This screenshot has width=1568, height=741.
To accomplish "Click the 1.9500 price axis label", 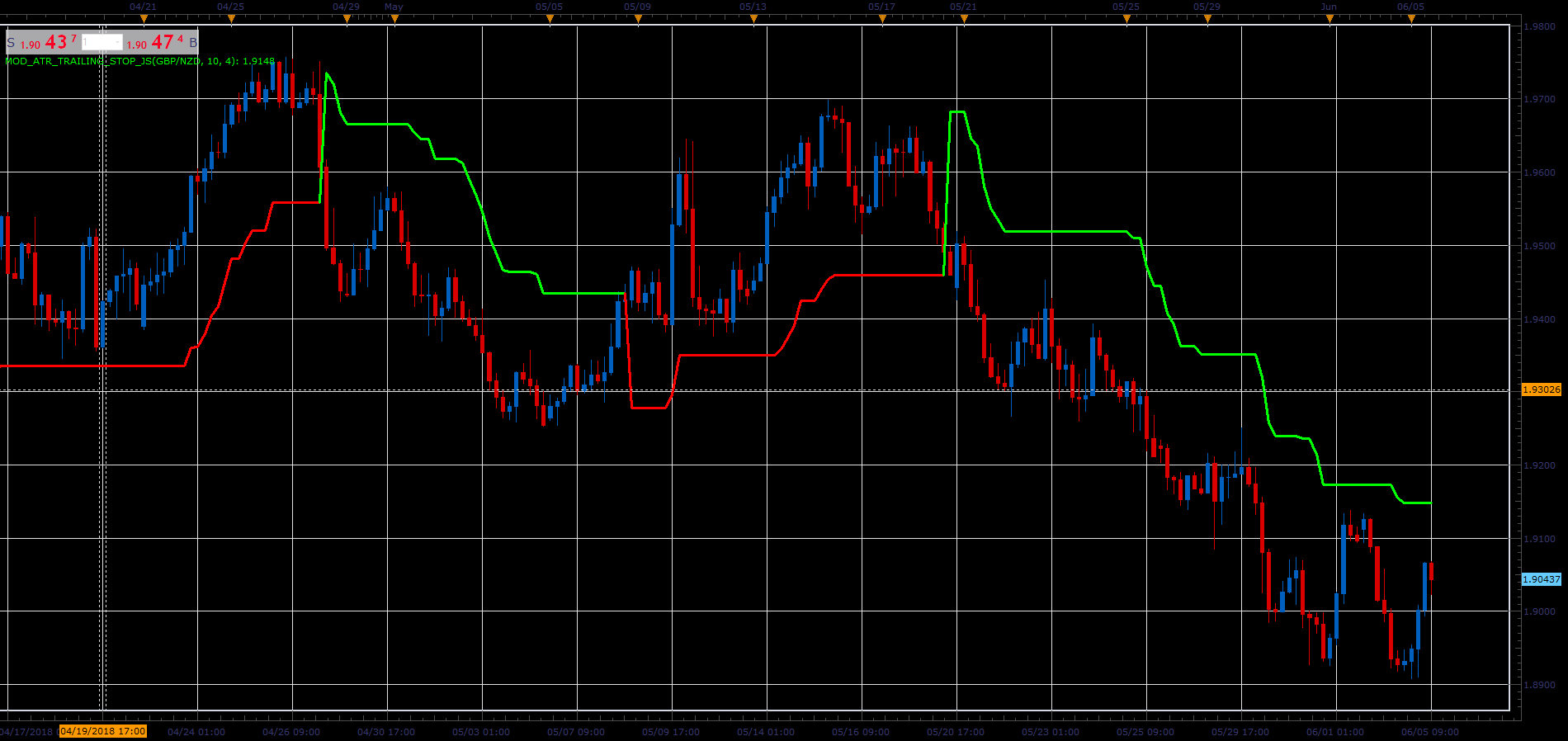I will point(1539,246).
